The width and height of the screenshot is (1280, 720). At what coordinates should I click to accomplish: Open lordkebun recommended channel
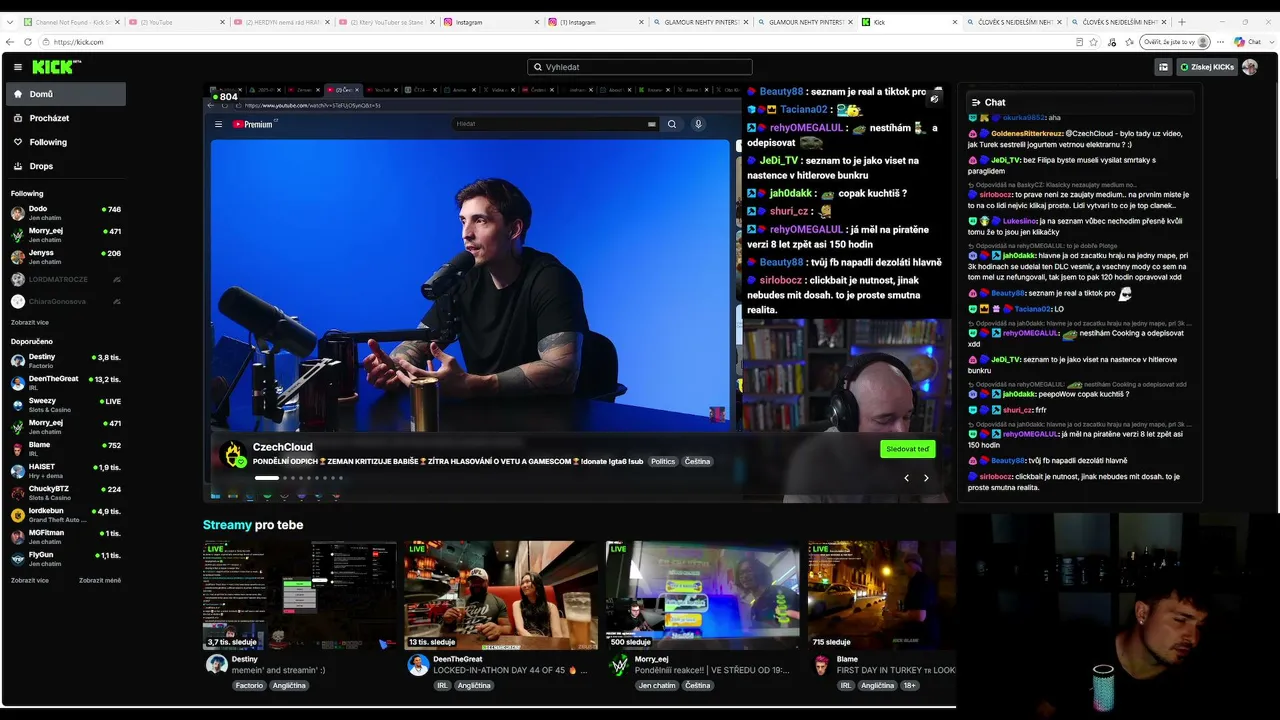pos(65,514)
